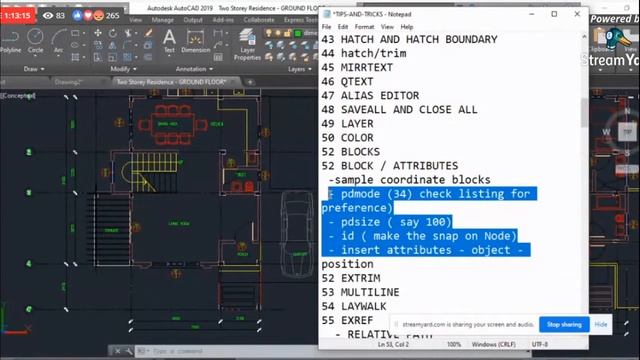Screen dimensions: 640x360
Task: Select the Arc draw tool
Action: click(58, 41)
